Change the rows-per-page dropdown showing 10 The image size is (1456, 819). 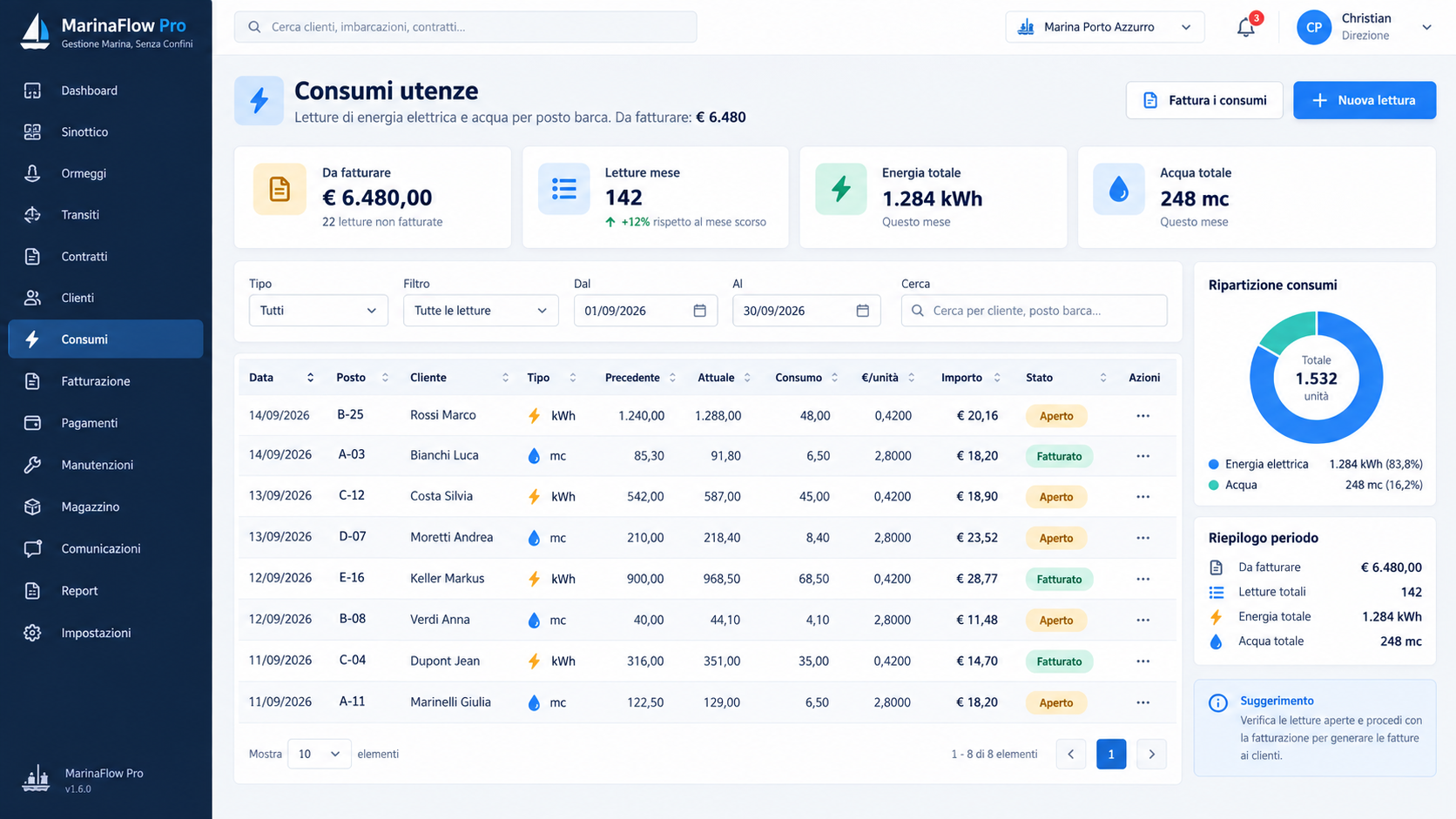(319, 754)
